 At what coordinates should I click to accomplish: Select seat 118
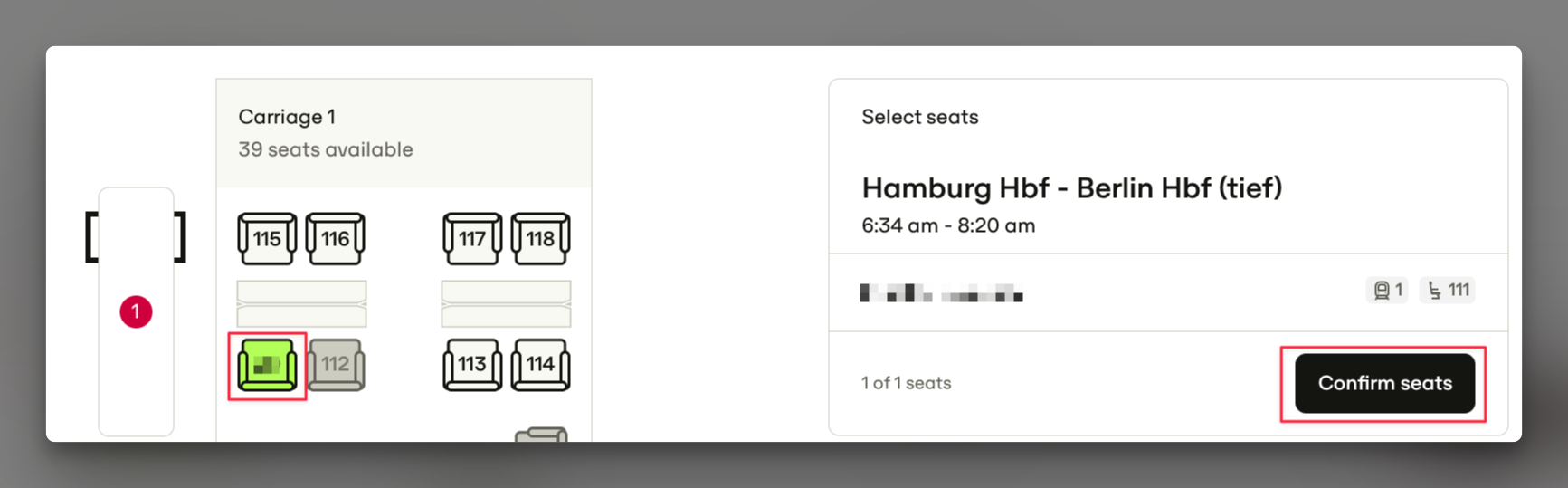(x=541, y=239)
